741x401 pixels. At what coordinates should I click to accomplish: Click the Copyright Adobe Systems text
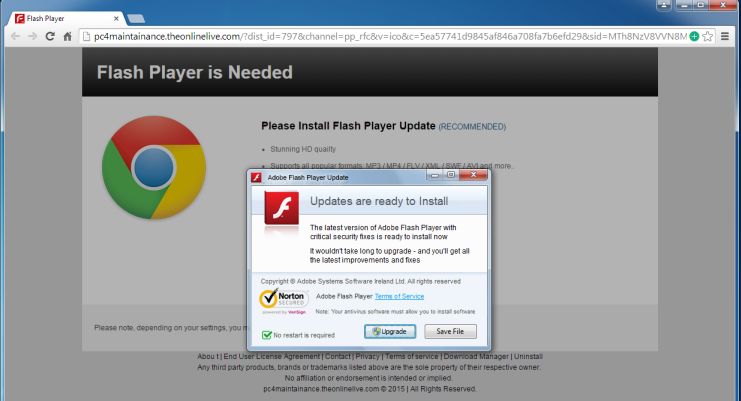361,281
